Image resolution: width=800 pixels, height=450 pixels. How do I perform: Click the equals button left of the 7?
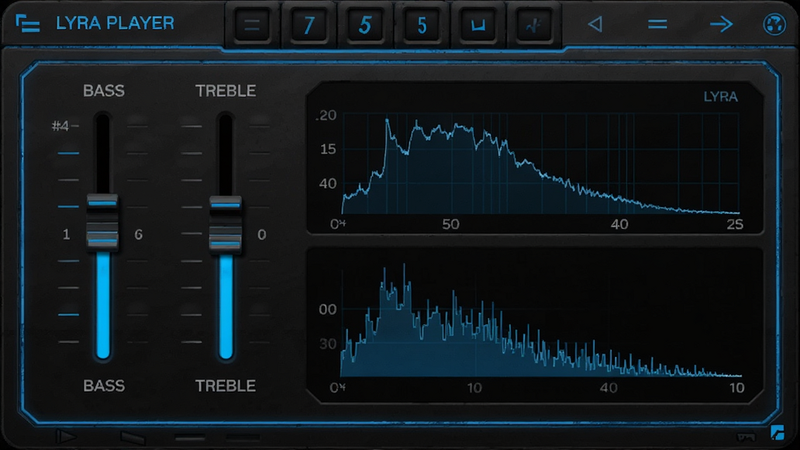coord(252,24)
